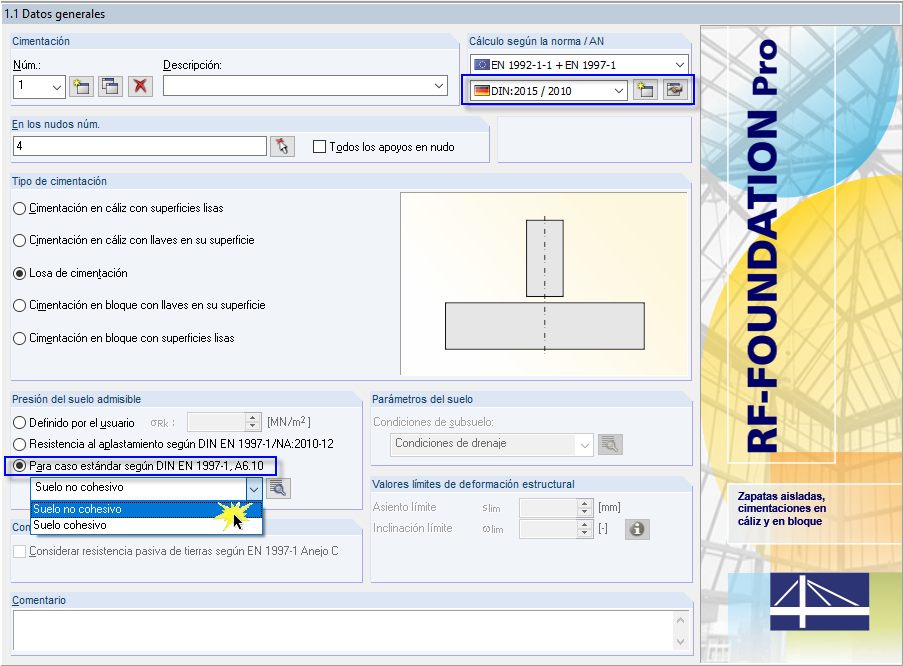This screenshot has height=666, width=903.
Task: Choose 'Definido por el usuario' soil pressure option
Action: (x=17, y=420)
